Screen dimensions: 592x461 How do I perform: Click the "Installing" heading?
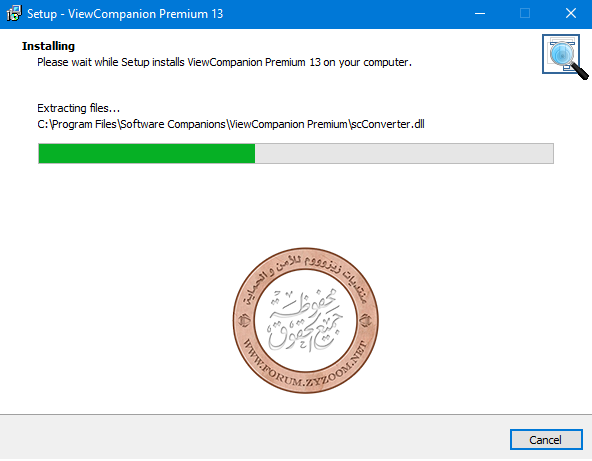click(48, 46)
